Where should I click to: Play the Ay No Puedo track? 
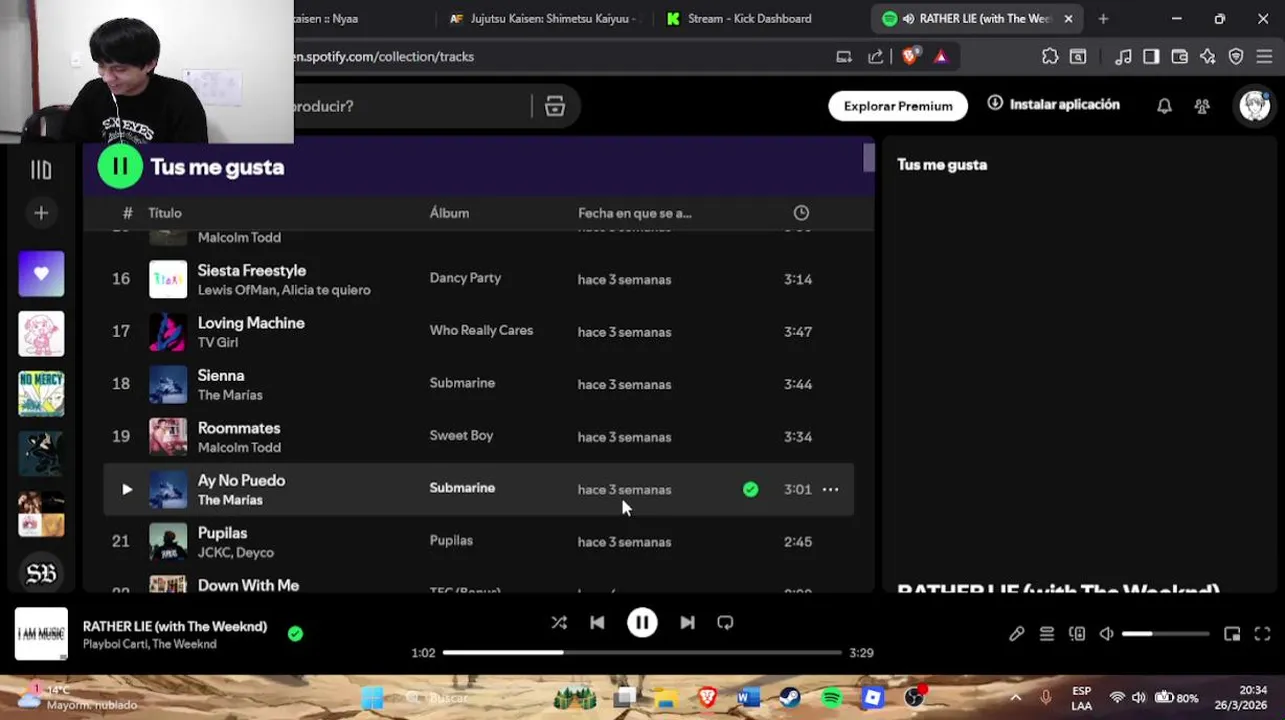click(127, 489)
